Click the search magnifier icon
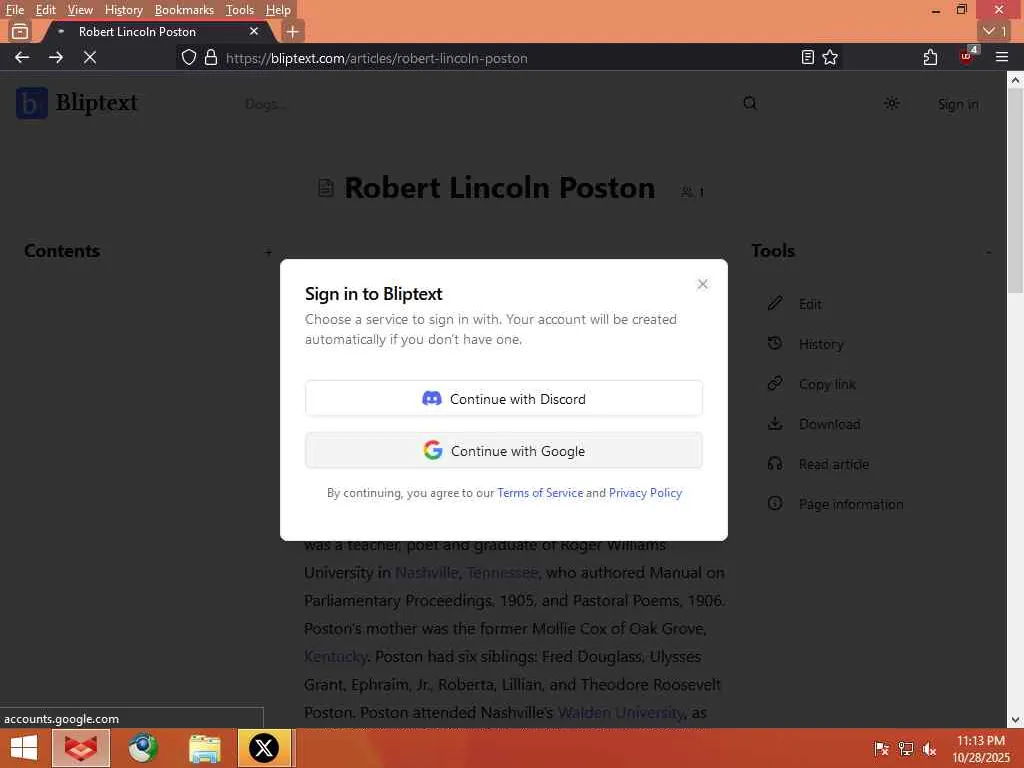The image size is (1024, 768). pyautogui.click(x=750, y=103)
